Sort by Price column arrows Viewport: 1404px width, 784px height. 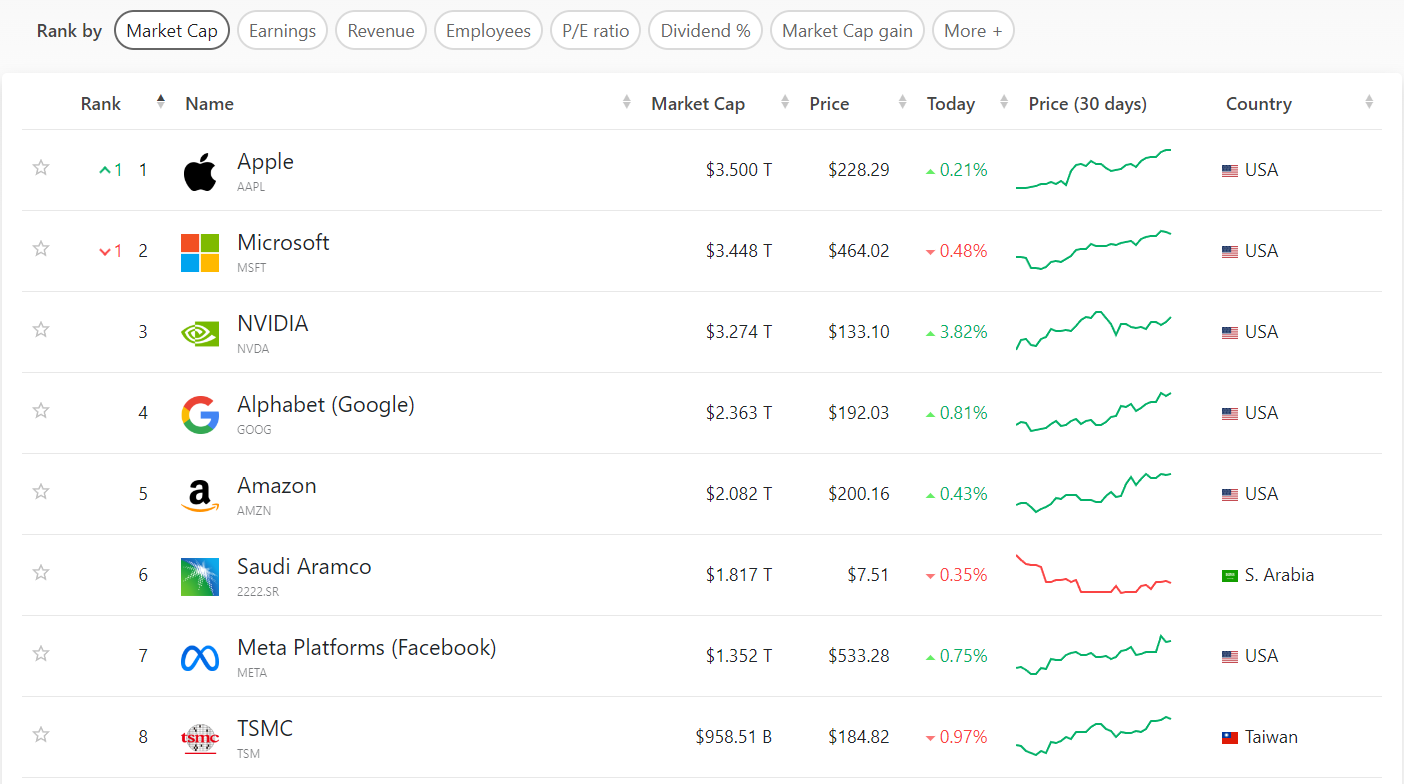pos(903,102)
